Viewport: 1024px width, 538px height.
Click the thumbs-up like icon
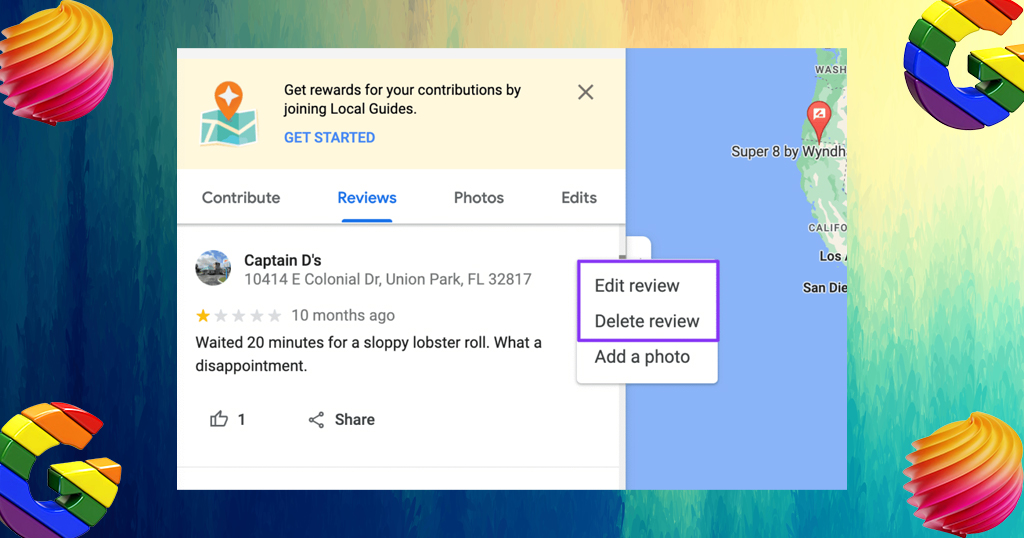[x=219, y=419]
